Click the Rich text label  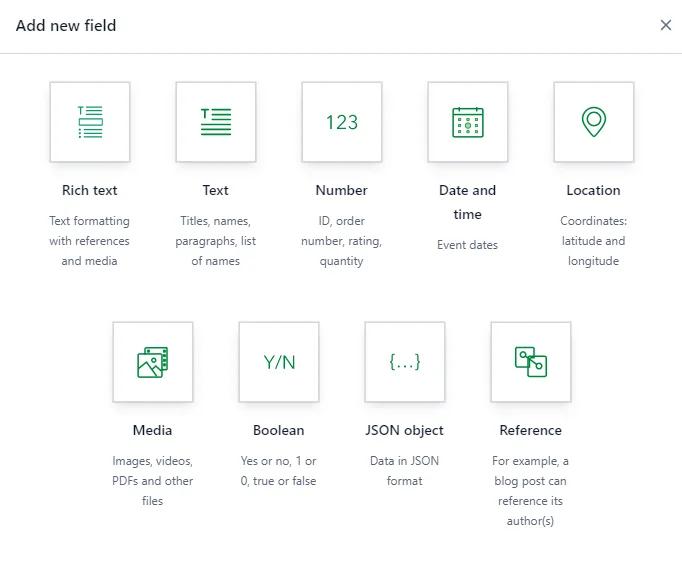tap(90, 190)
